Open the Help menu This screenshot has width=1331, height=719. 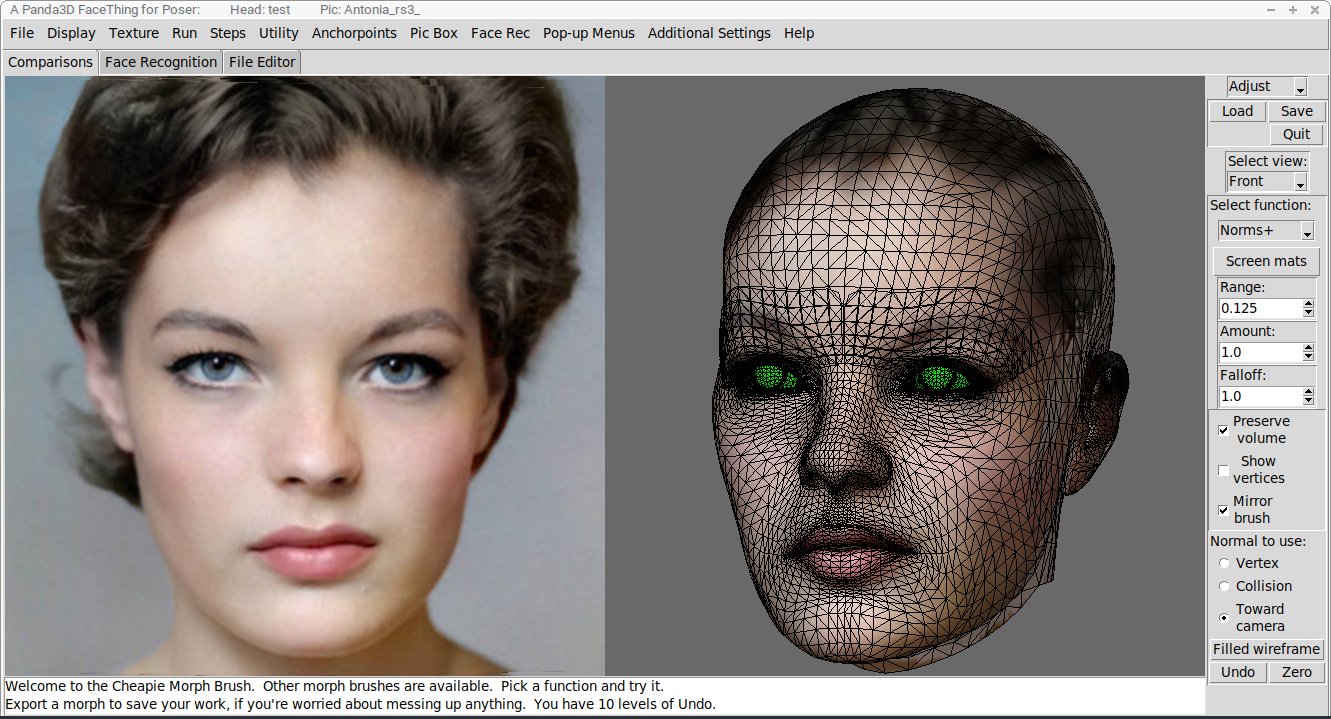pyautogui.click(x=799, y=33)
